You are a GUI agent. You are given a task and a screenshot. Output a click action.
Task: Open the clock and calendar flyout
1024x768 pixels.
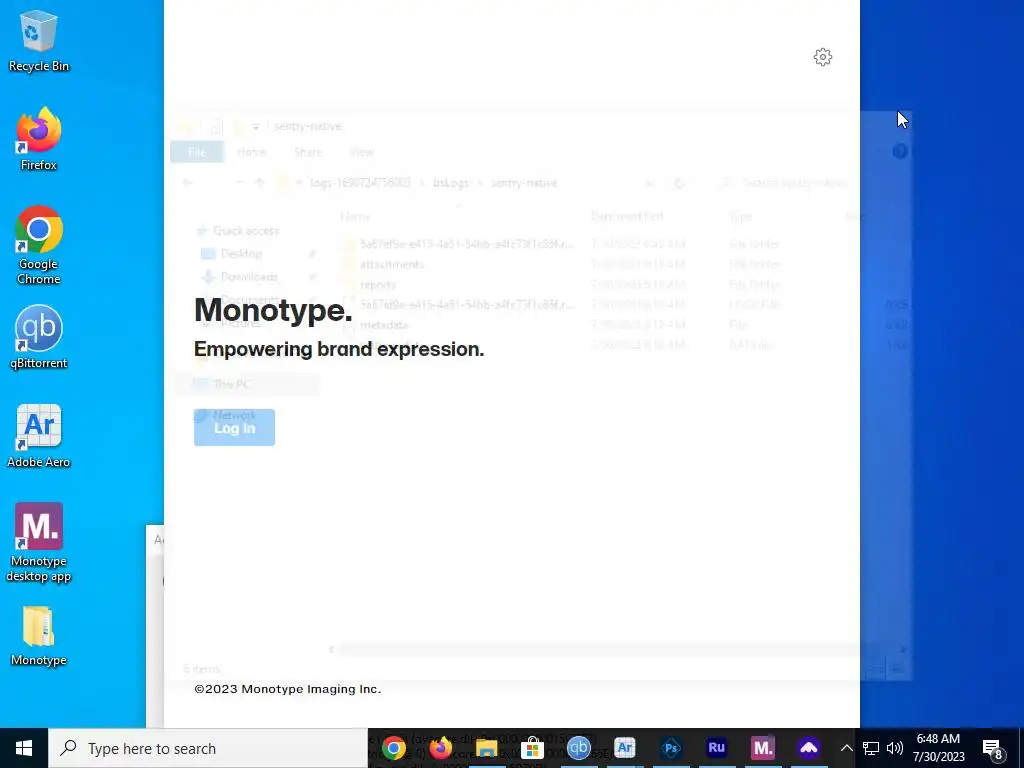pos(938,748)
